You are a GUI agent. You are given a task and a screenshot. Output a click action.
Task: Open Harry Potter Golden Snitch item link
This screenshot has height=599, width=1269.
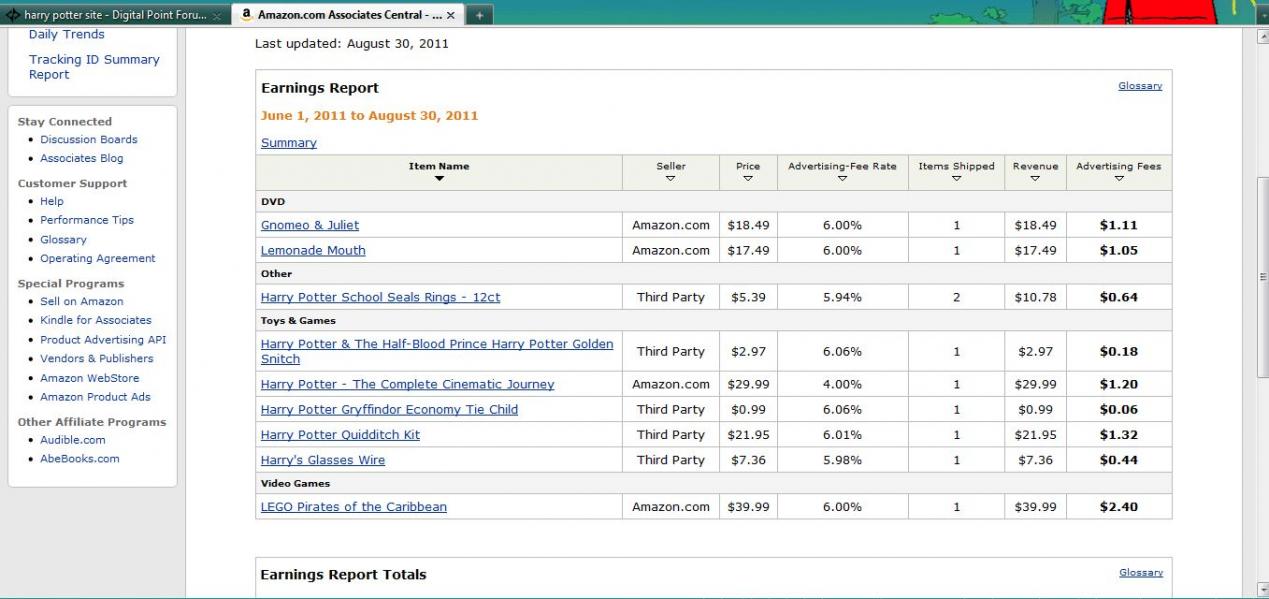click(x=437, y=351)
